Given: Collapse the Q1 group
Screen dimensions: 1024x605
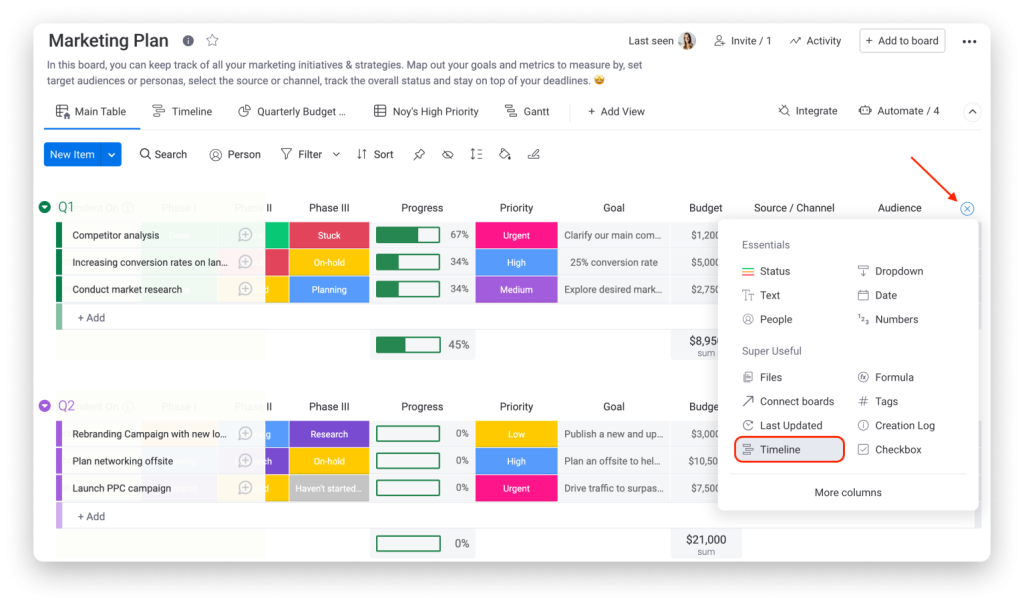Looking at the screenshot, I should coord(43,207).
